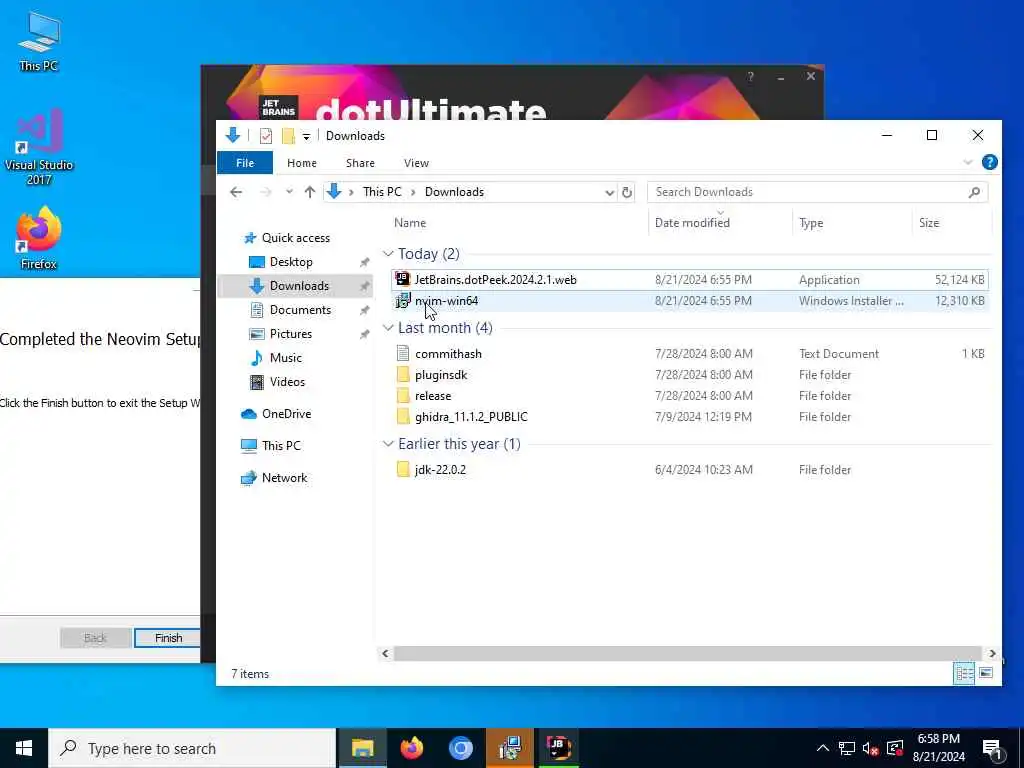Screen dimensions: 1024x768
Task: Collapse the Earlier this year (1) group
Action: (x=388, y=443)
